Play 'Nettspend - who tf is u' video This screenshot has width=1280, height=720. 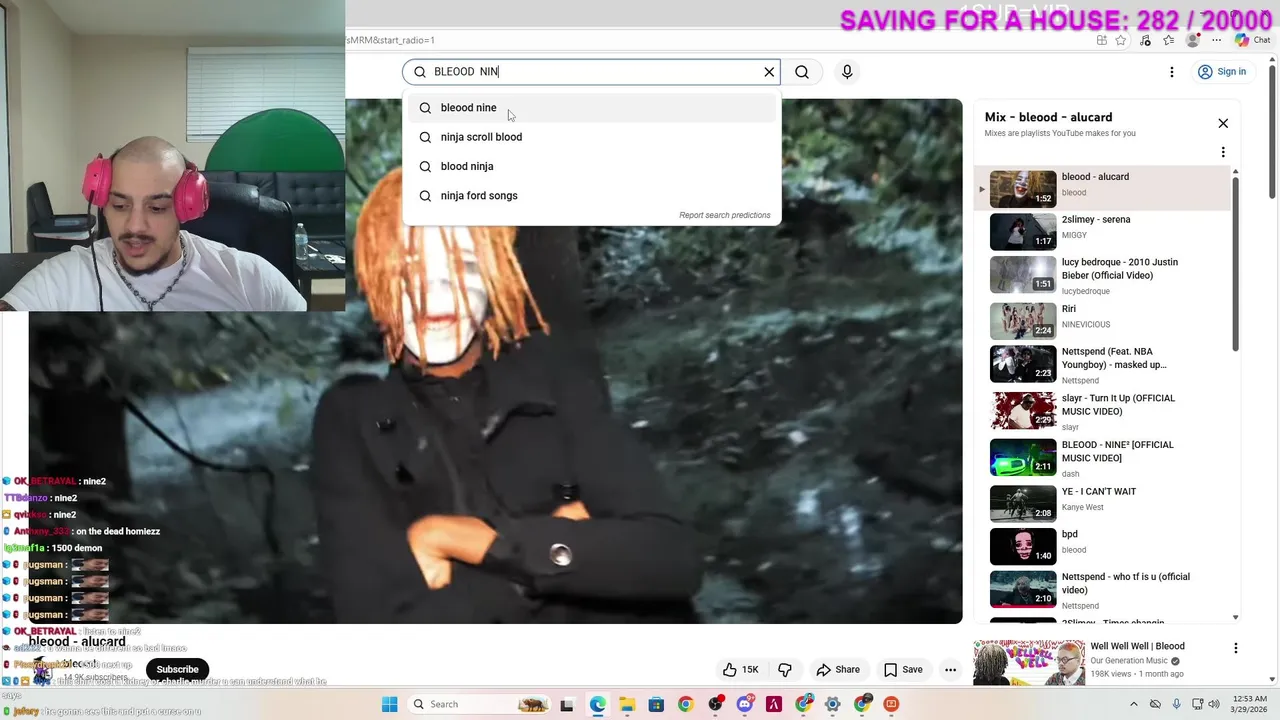coord(1105,590)
